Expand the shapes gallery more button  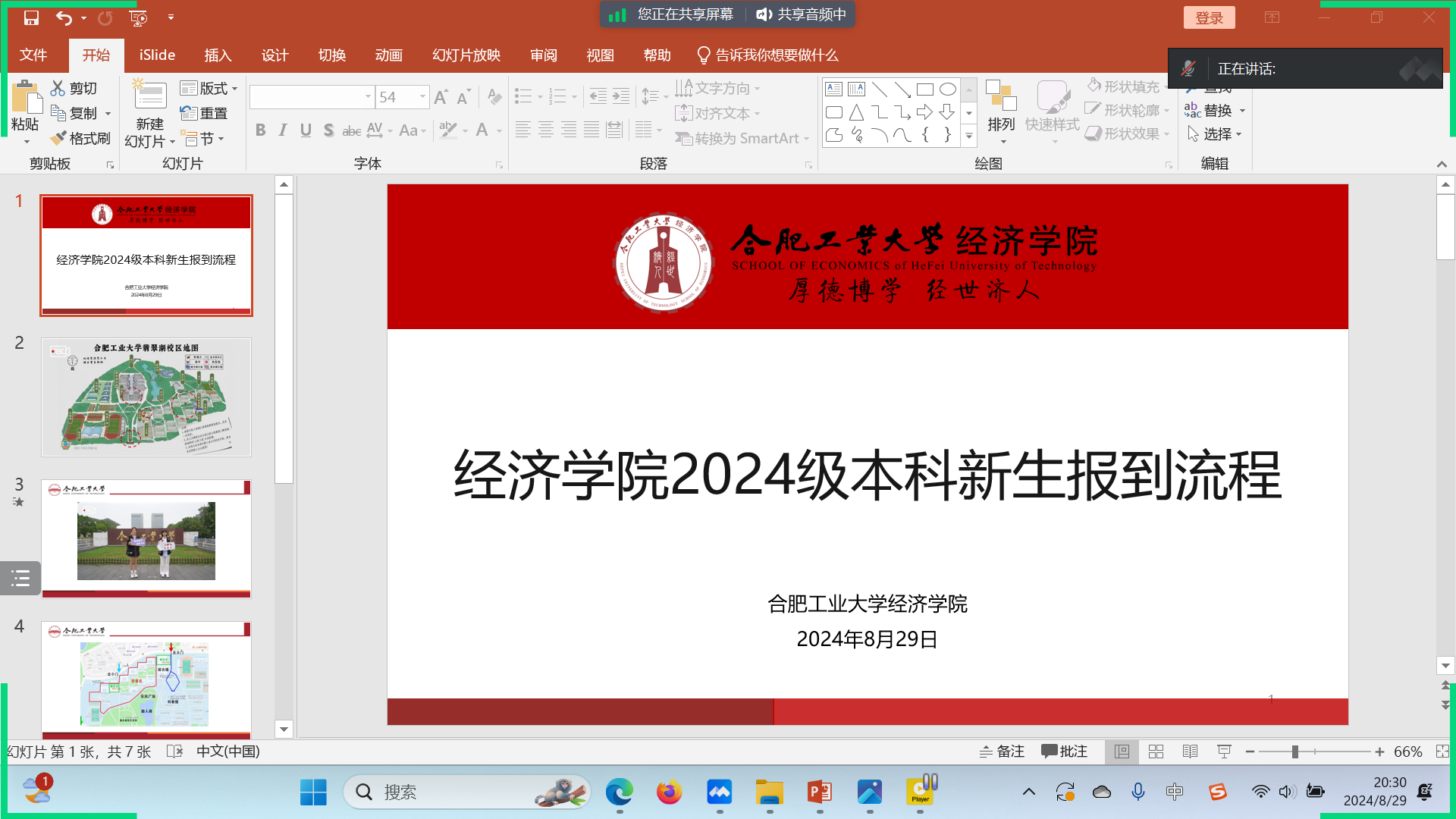[968, 136]
